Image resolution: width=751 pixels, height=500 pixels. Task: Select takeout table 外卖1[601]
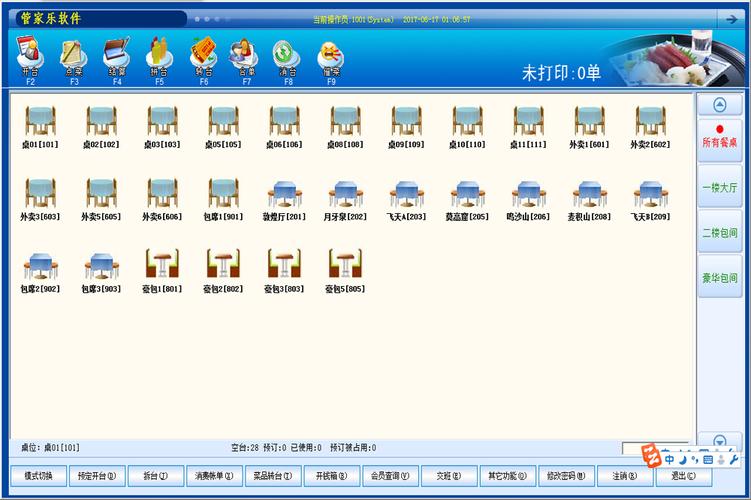click(x=589, y=127)
